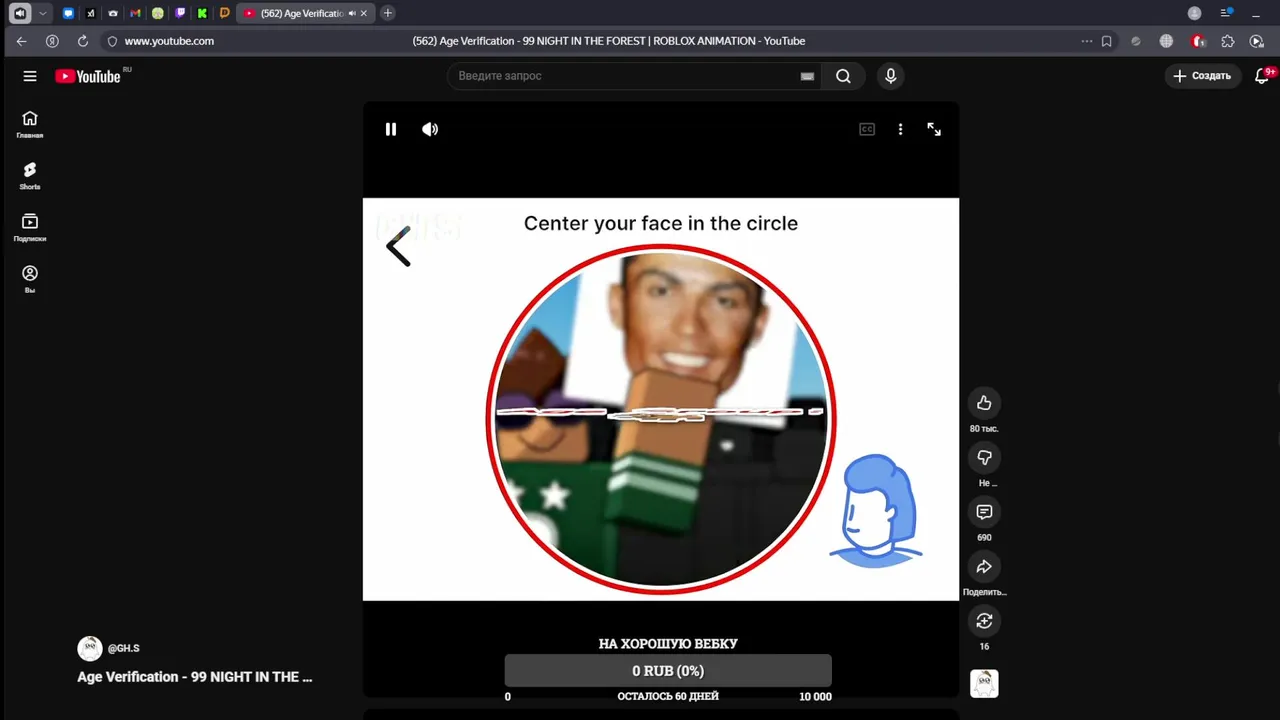Start voice search with the microphone icon
The image size is (1280, 720).
[x=890, y=76]
